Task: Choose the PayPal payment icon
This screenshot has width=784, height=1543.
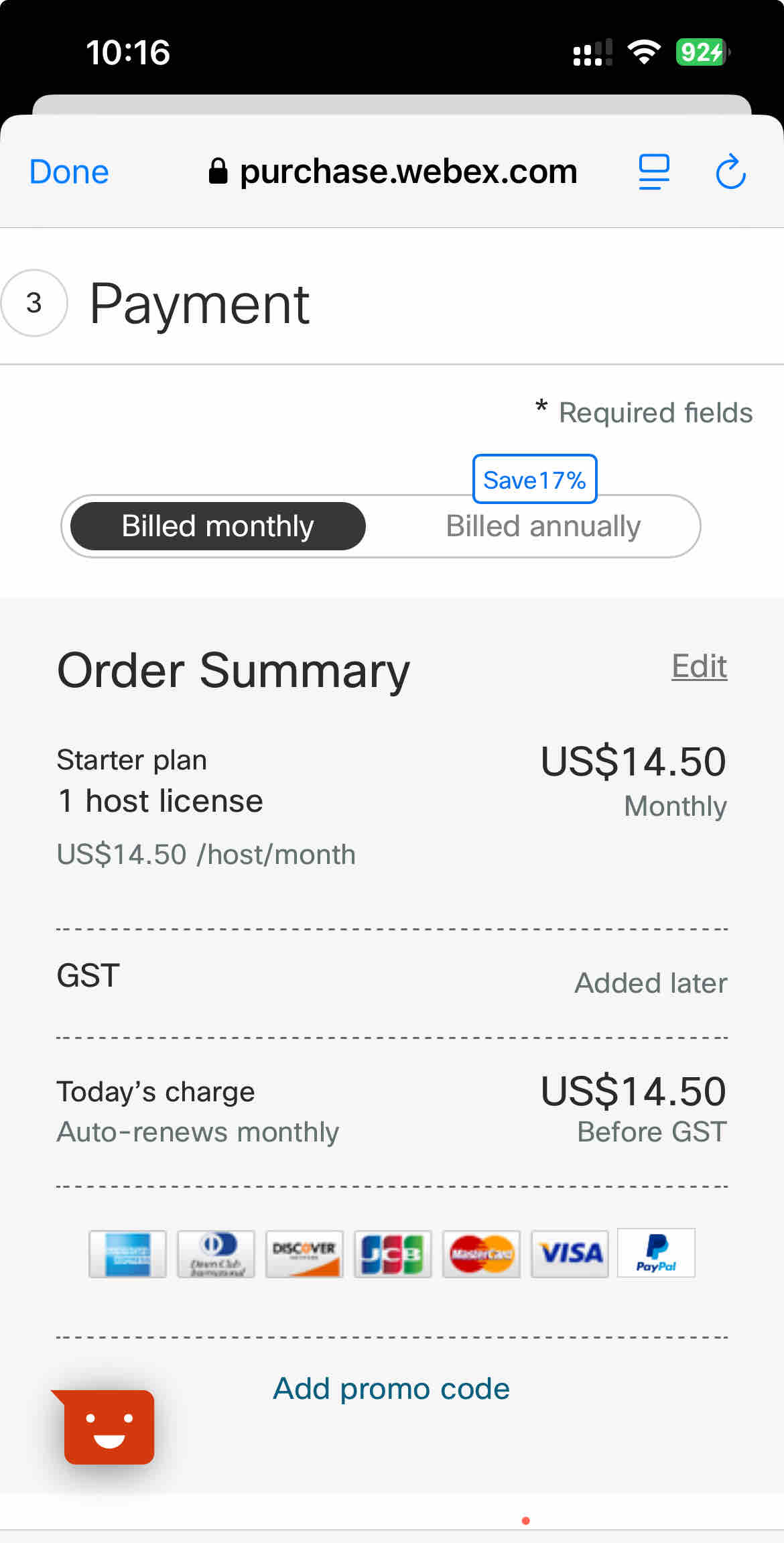Action: (x=656, y=1253)
